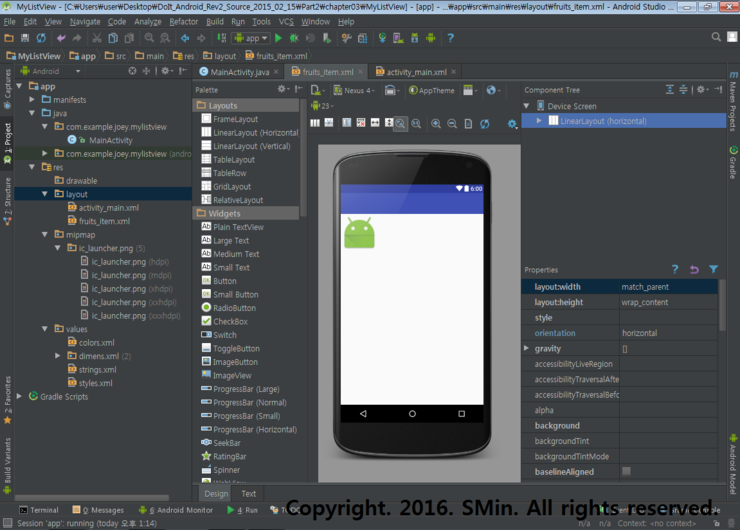The width and height of the screenshot is (740, 530).
Task: Switch to the Text editor tab
Action: coord(248,494)
